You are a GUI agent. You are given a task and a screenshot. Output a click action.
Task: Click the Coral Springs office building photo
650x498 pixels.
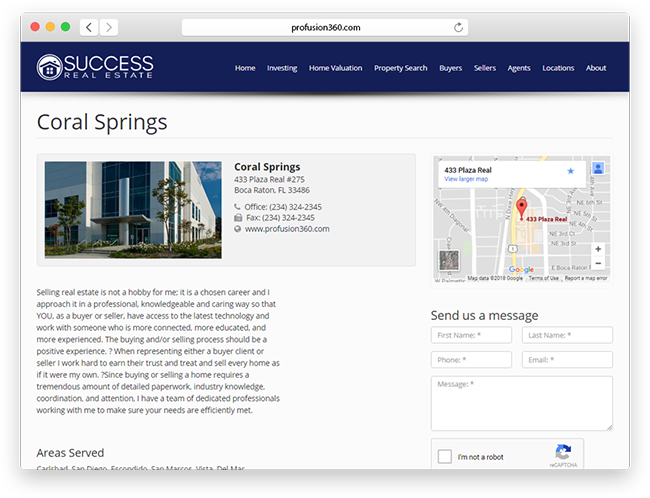(x=133, y=210)
